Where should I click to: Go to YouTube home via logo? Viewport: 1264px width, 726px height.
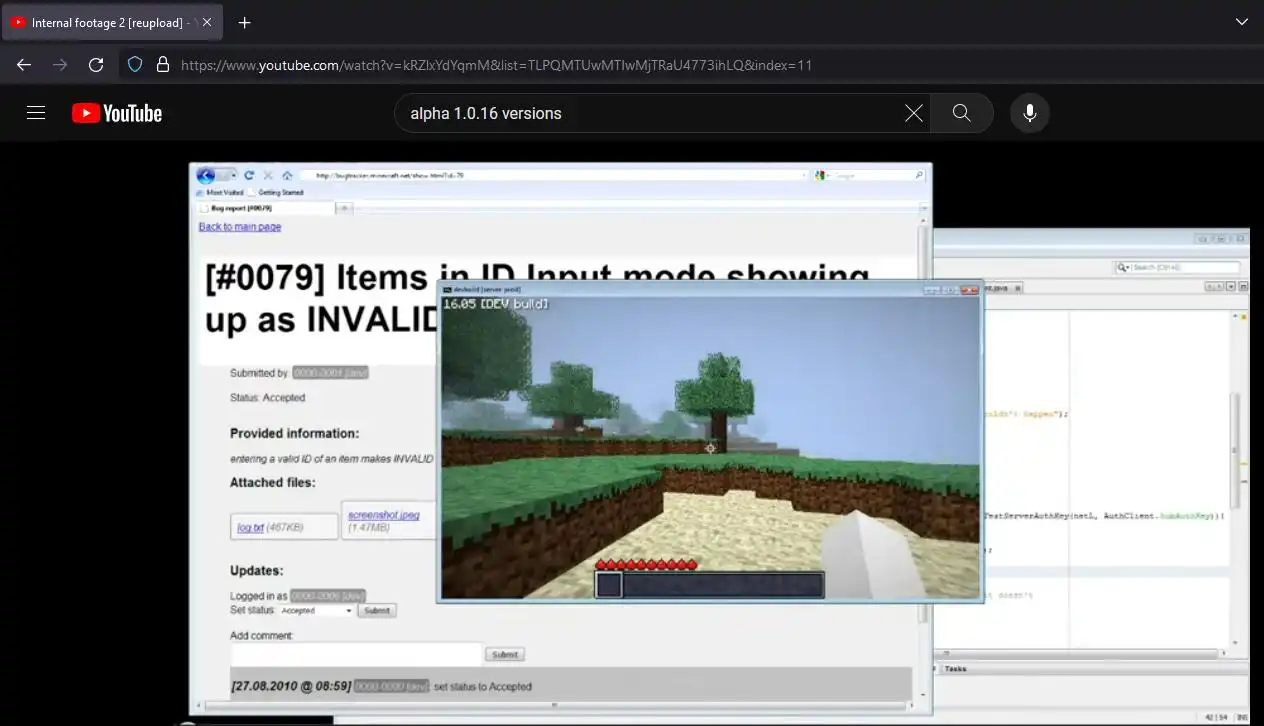pyautogui.click(x=117, y=113)
